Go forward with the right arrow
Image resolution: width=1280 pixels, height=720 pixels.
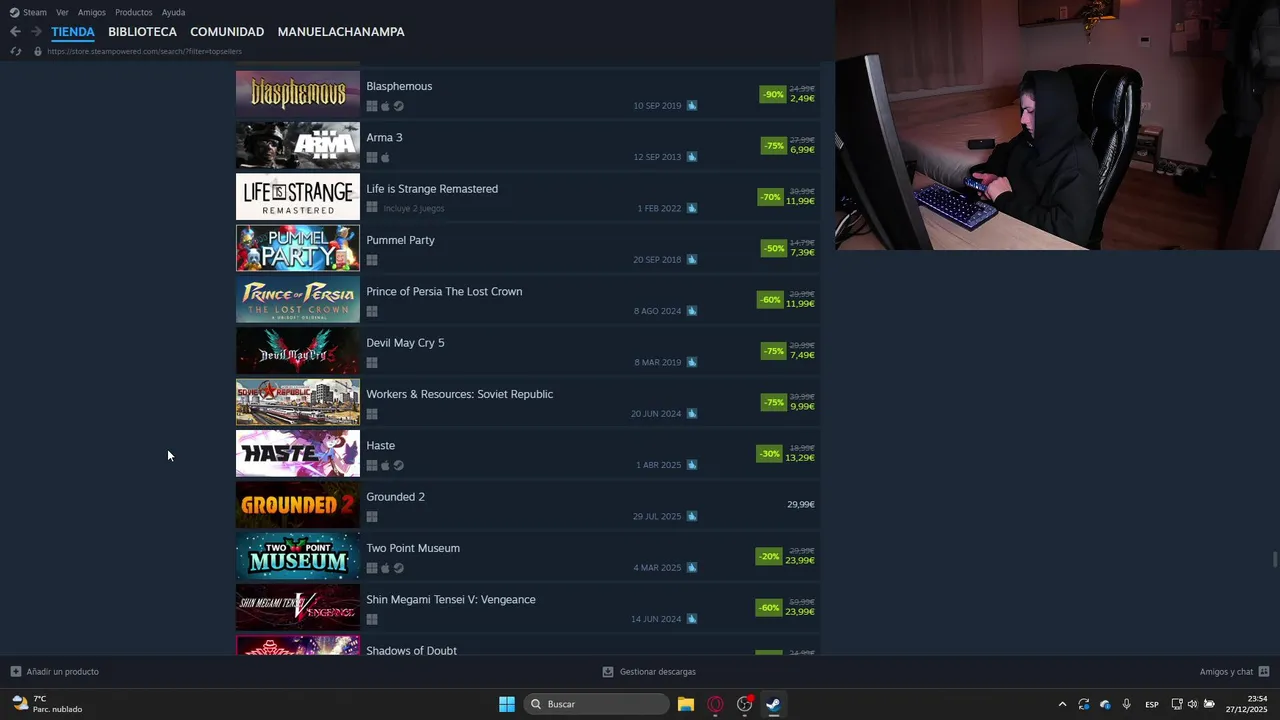click(x=36, y=32)
